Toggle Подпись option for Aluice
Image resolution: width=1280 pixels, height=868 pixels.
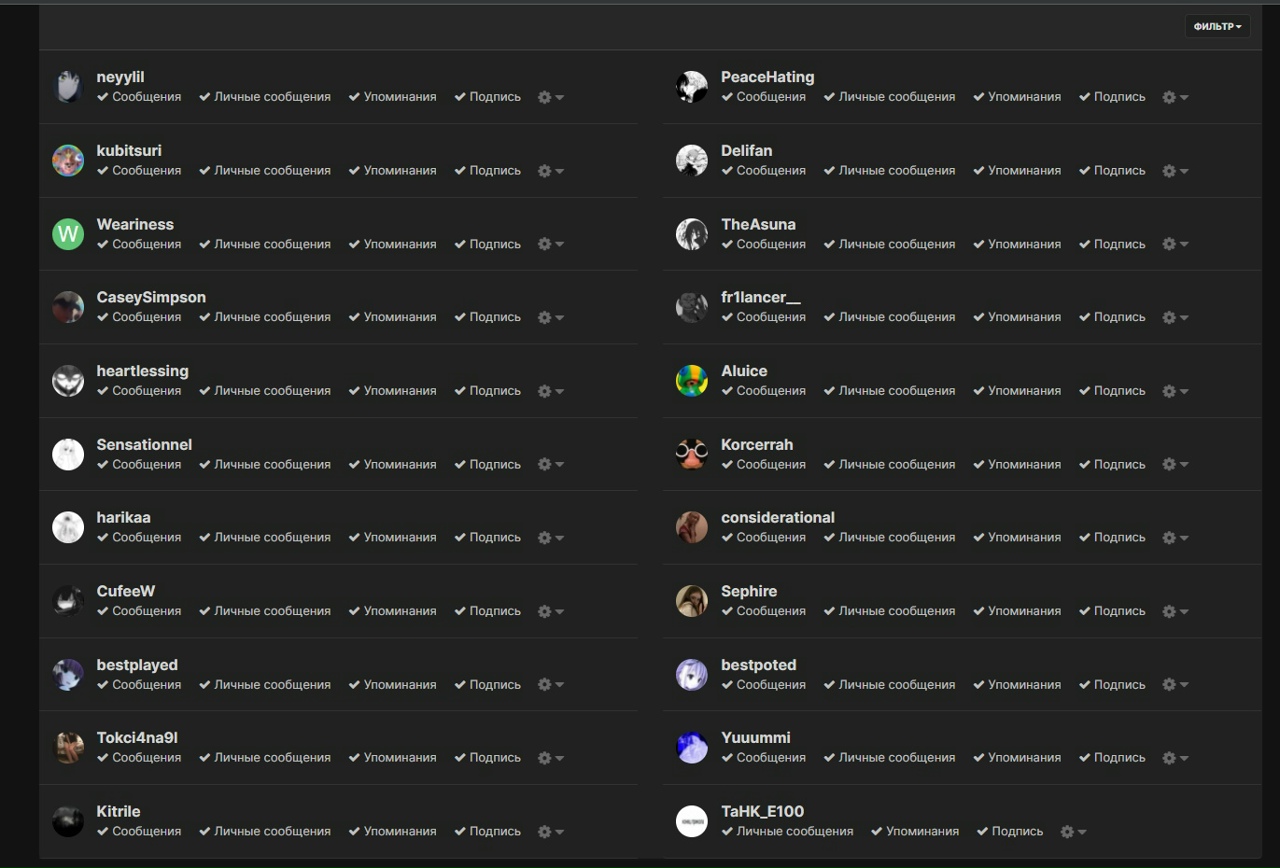pyautogui.click(x=1112, y=391)
